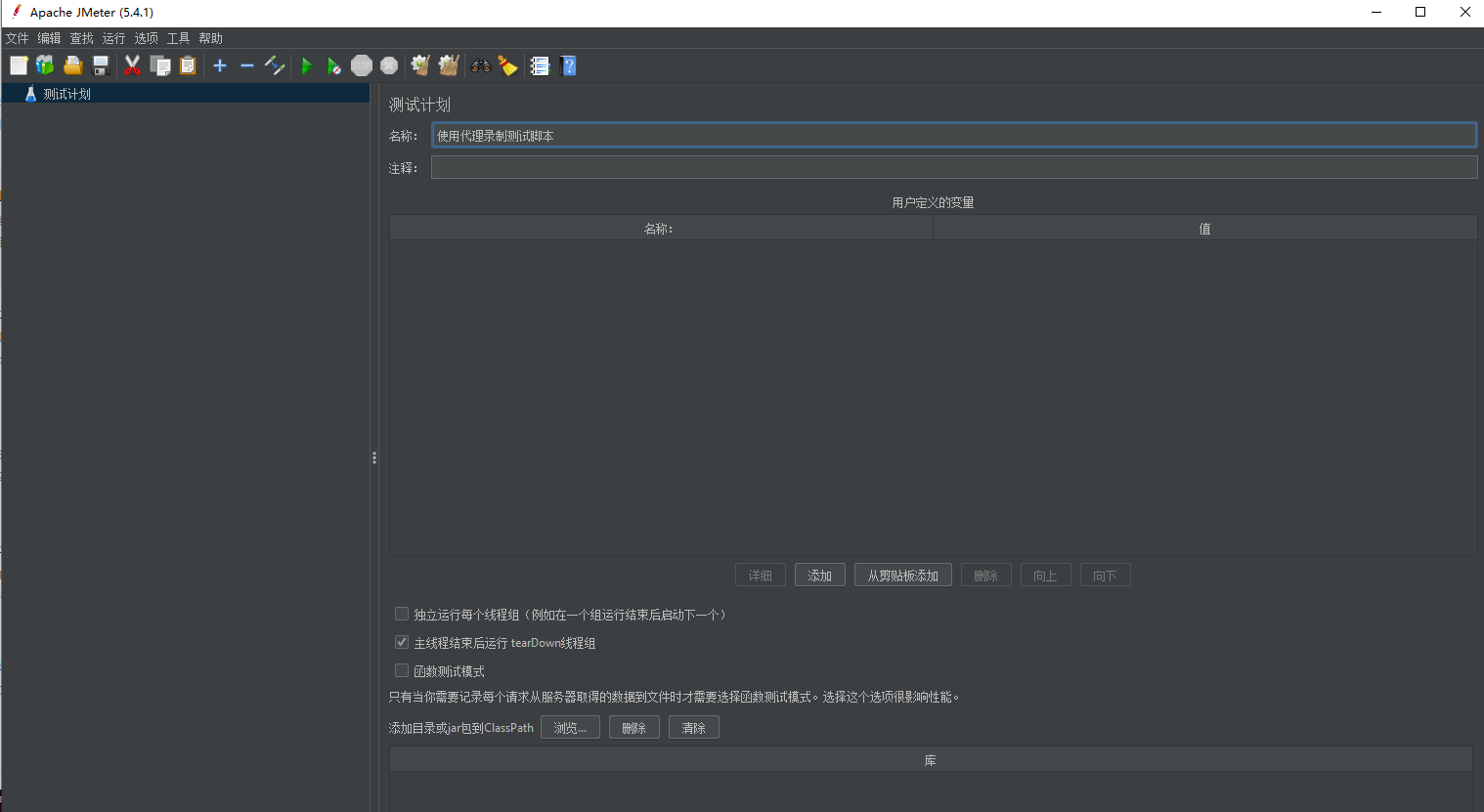The height and width of the screenshot is (812, 1484).
Task: Click the 向下 button
Action: [1106, 576]
